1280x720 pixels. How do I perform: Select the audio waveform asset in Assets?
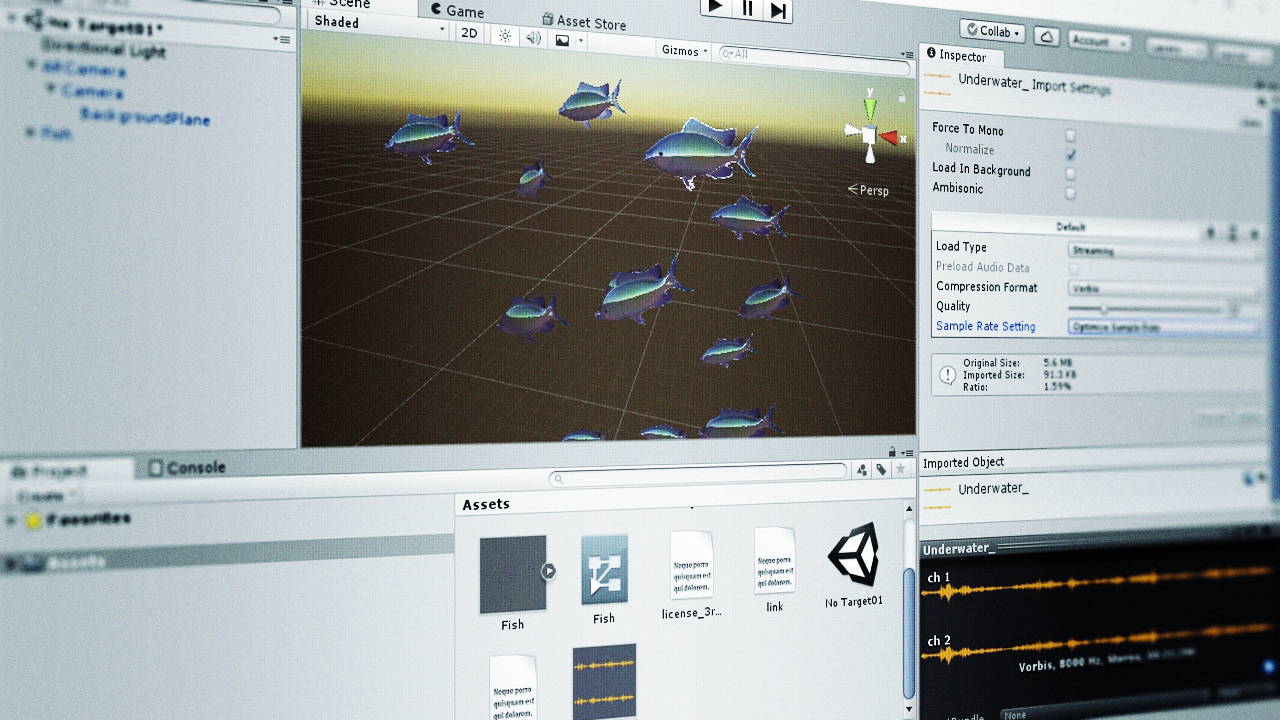604,681
